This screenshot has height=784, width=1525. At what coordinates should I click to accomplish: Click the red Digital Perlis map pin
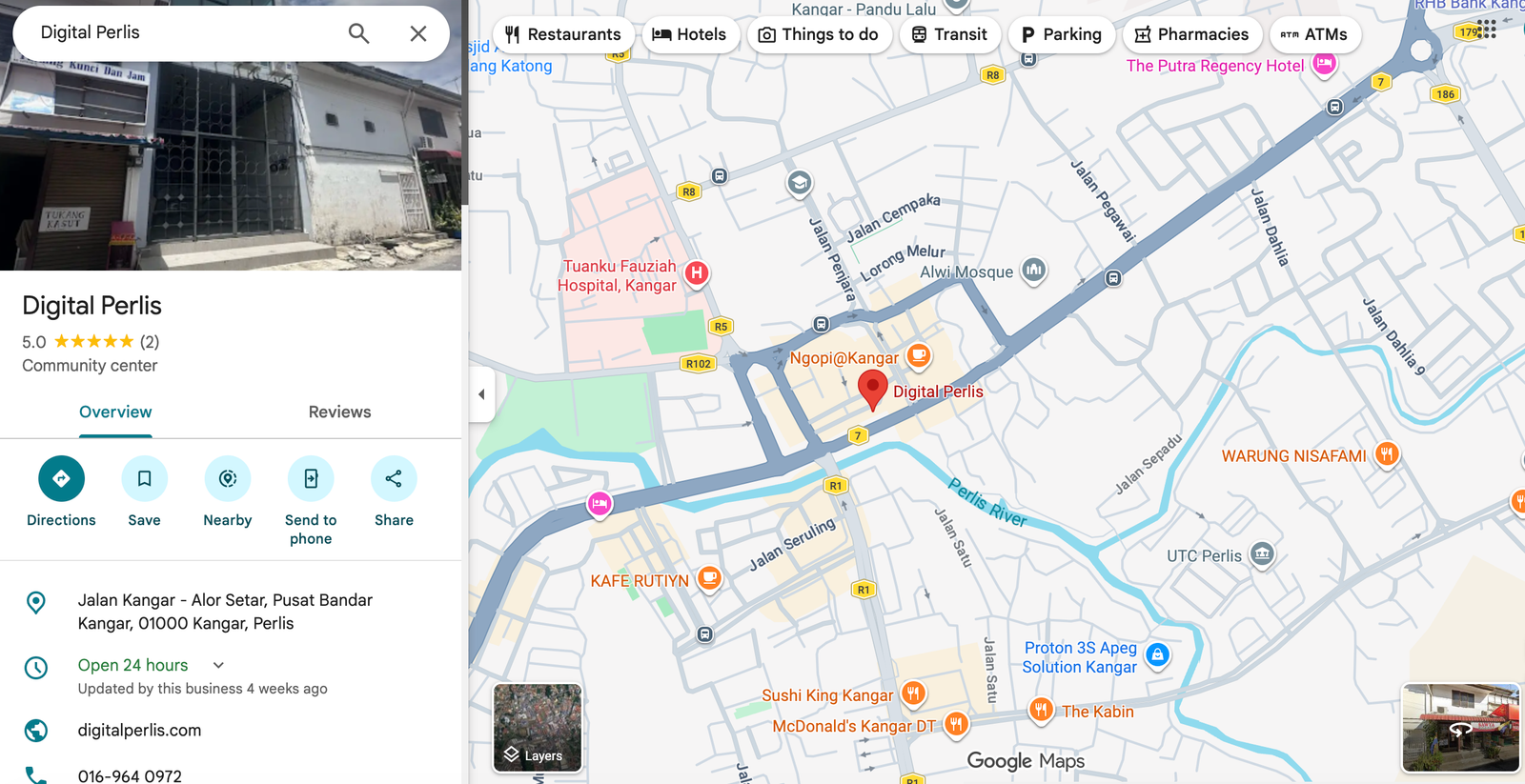point(872,391)
